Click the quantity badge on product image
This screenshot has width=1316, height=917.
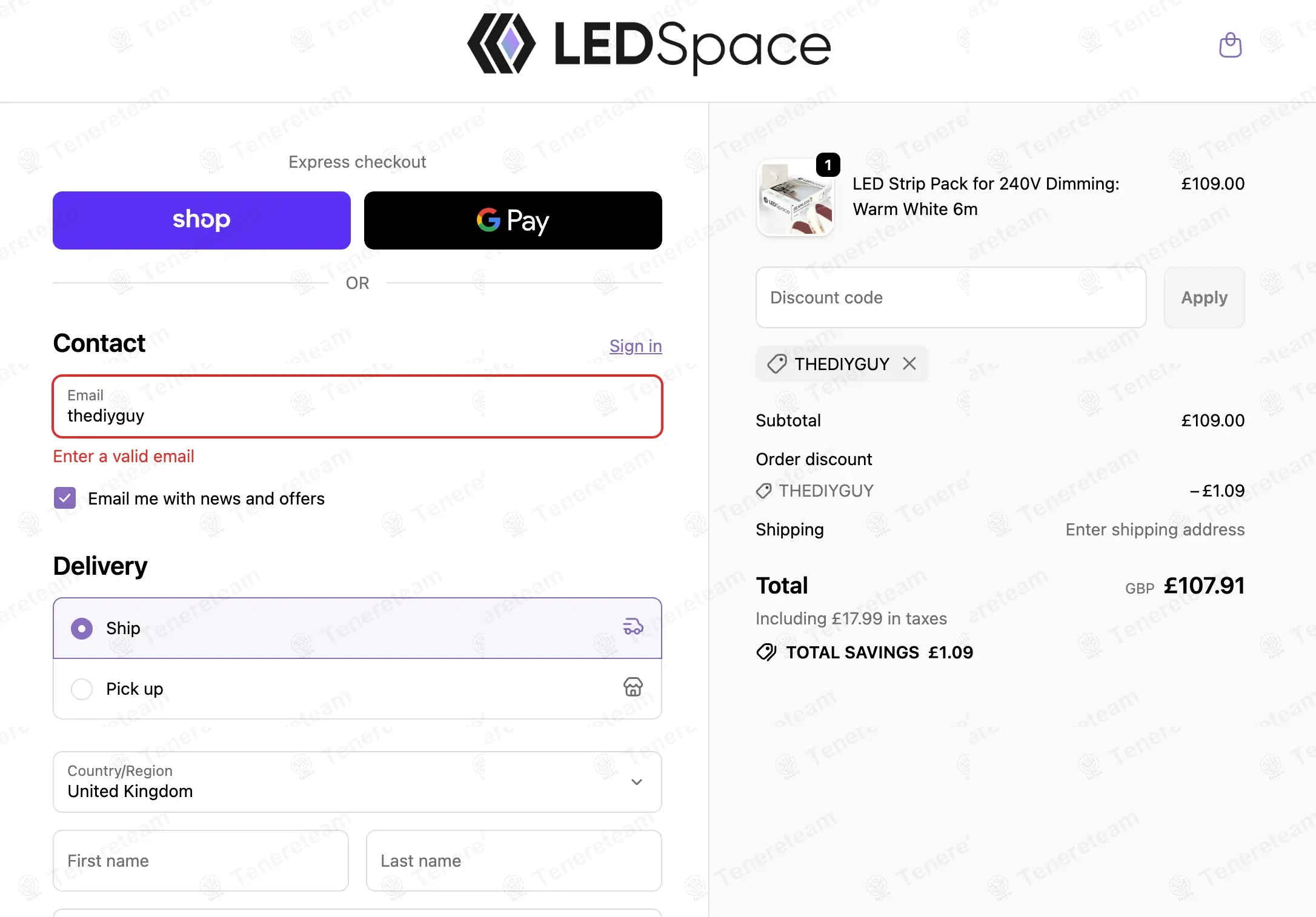pyautogui.click(x=828, y=165)
